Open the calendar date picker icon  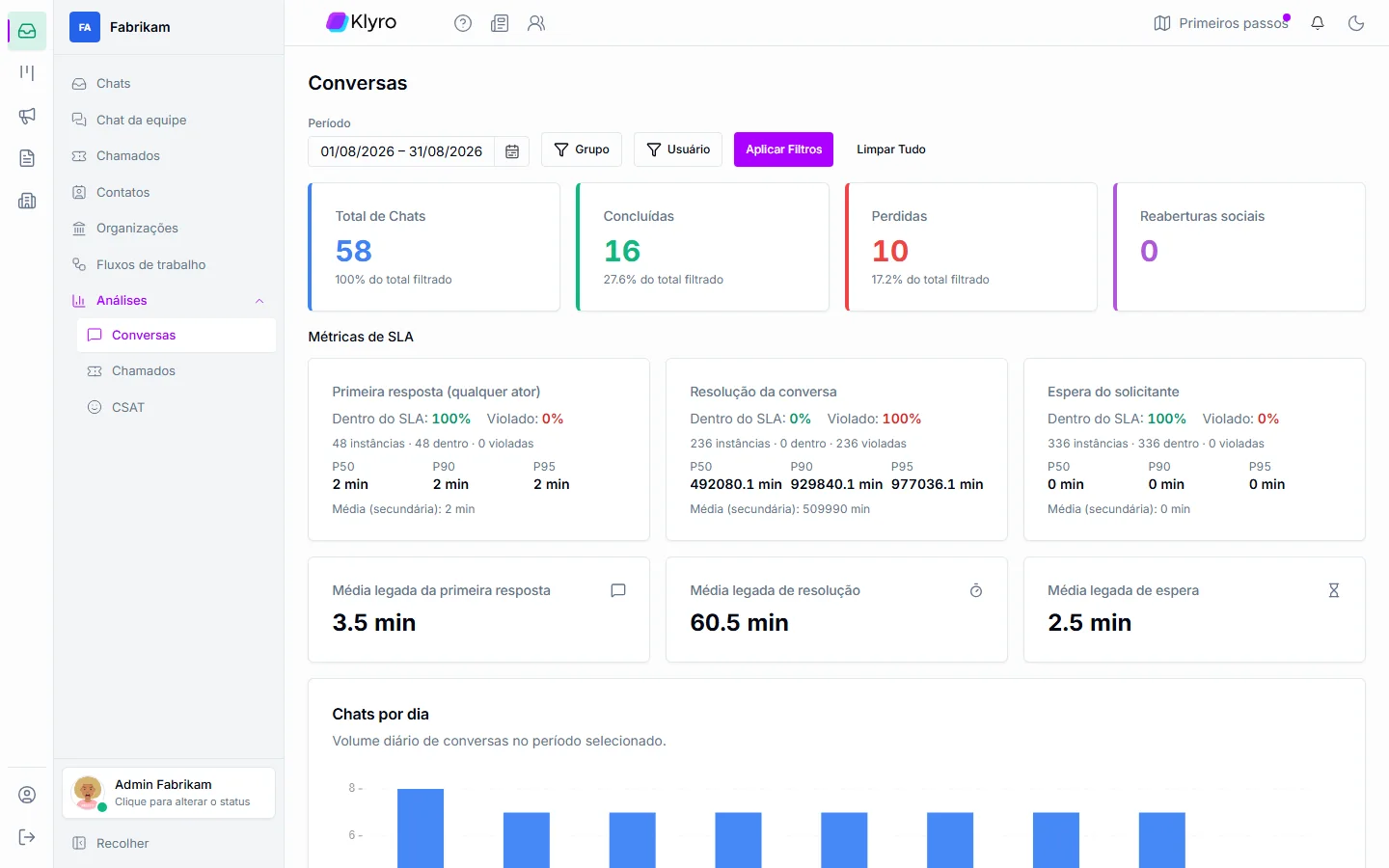[512, 151]
